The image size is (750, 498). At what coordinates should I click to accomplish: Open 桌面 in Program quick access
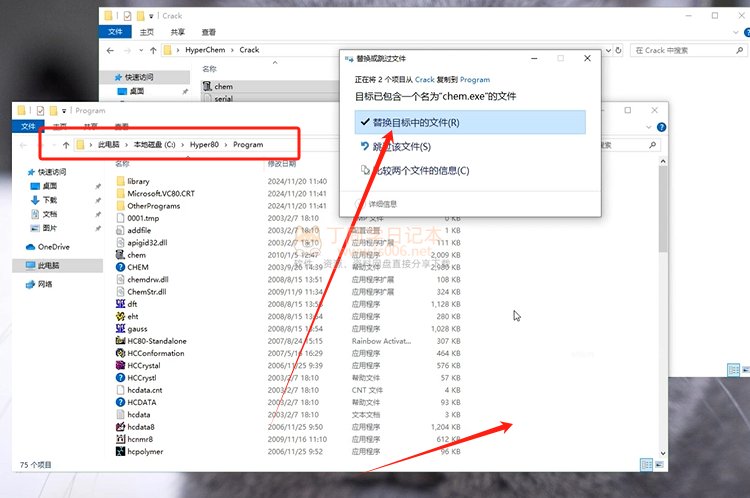click(44, 186)
